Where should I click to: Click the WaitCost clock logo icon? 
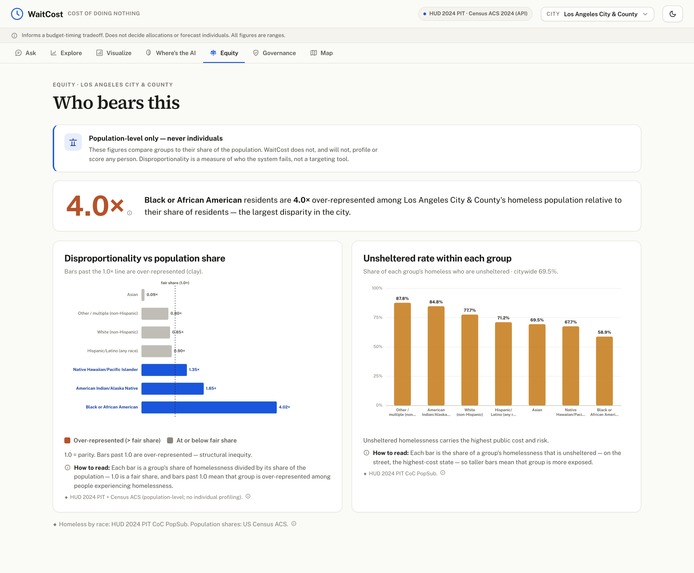(x=16, y=14)
